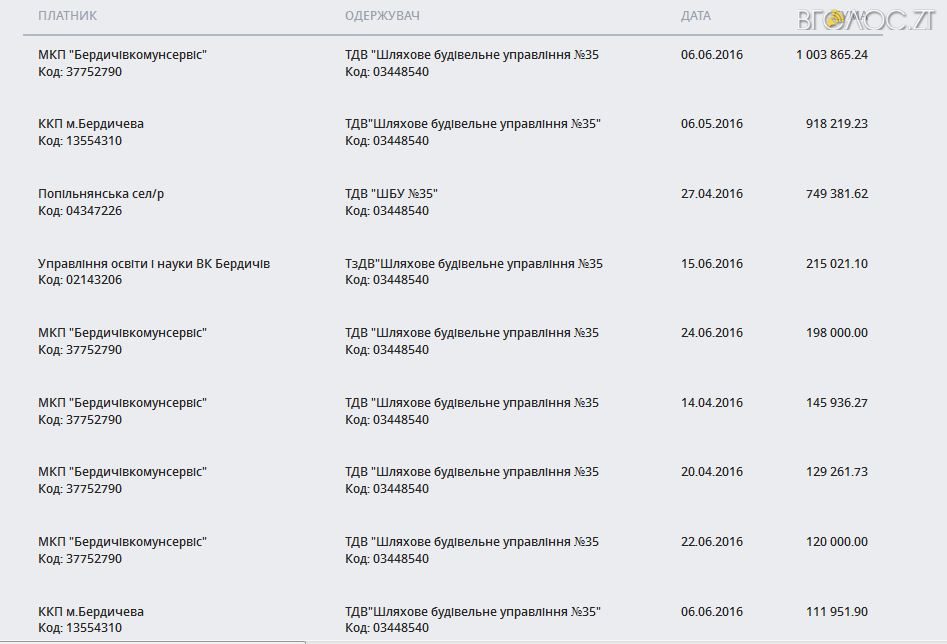This screenshot has width=947, height=644.
Task: Click the amount 918 219.23
Action: (836, 124)
